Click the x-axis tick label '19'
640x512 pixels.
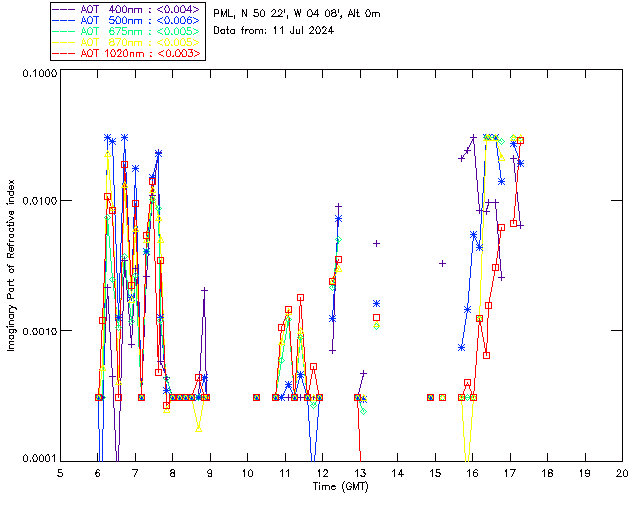point(585,473)
